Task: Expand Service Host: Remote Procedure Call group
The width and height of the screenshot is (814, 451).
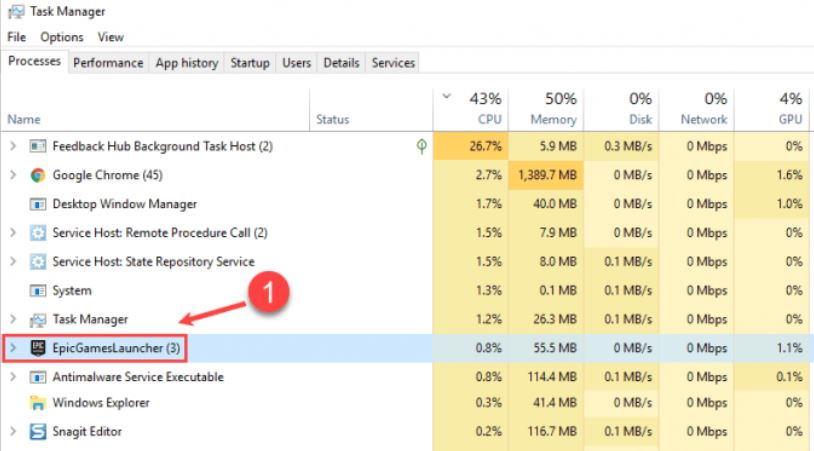Action: (x=13, y=233)
